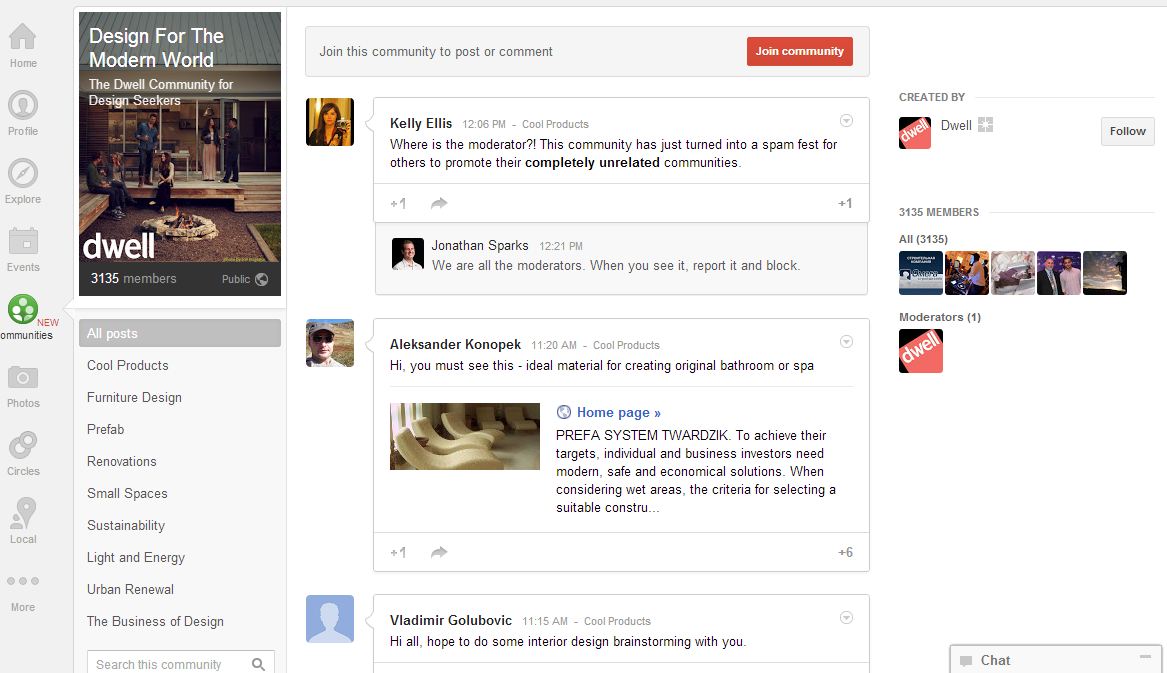
Task: Open the PREFA SYSTEM TWARDZIK preview image
Action: 464,436
